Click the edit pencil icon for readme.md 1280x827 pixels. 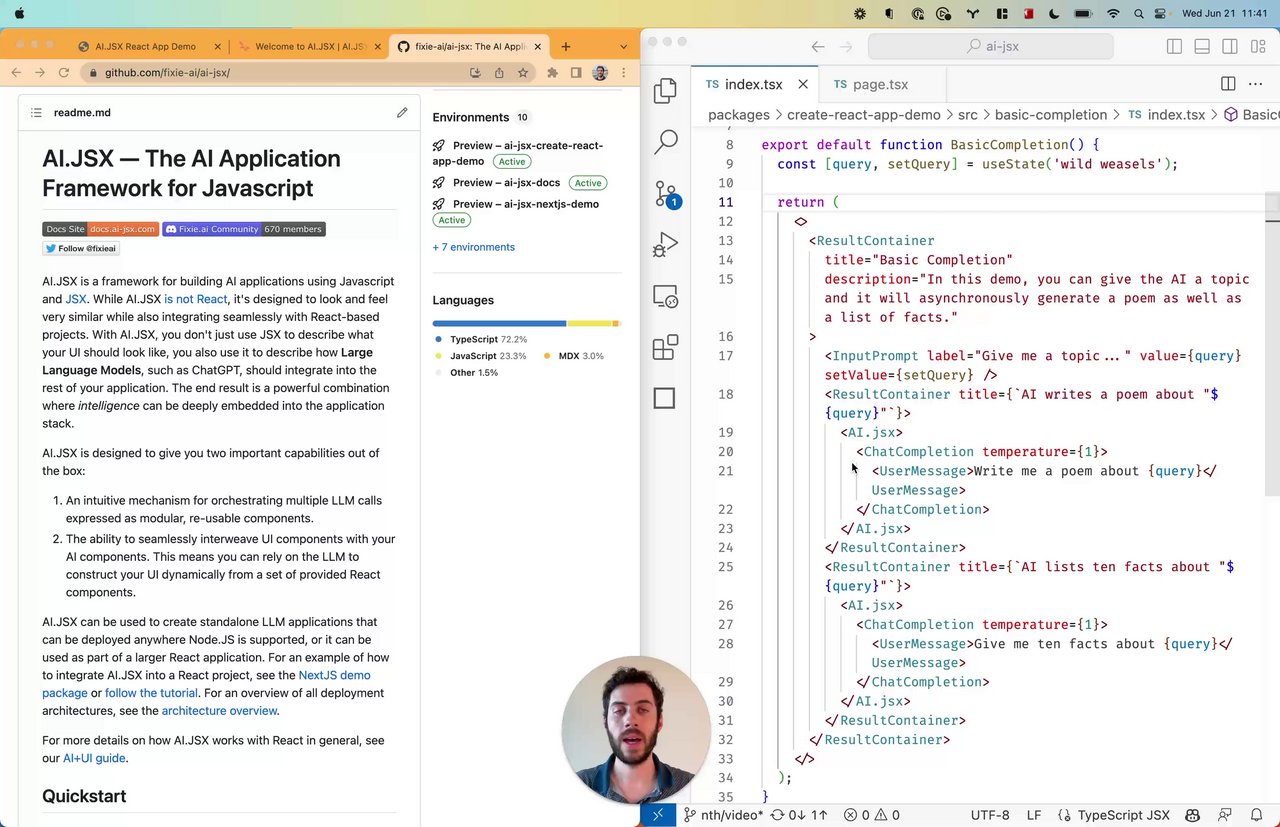point(402,113)
